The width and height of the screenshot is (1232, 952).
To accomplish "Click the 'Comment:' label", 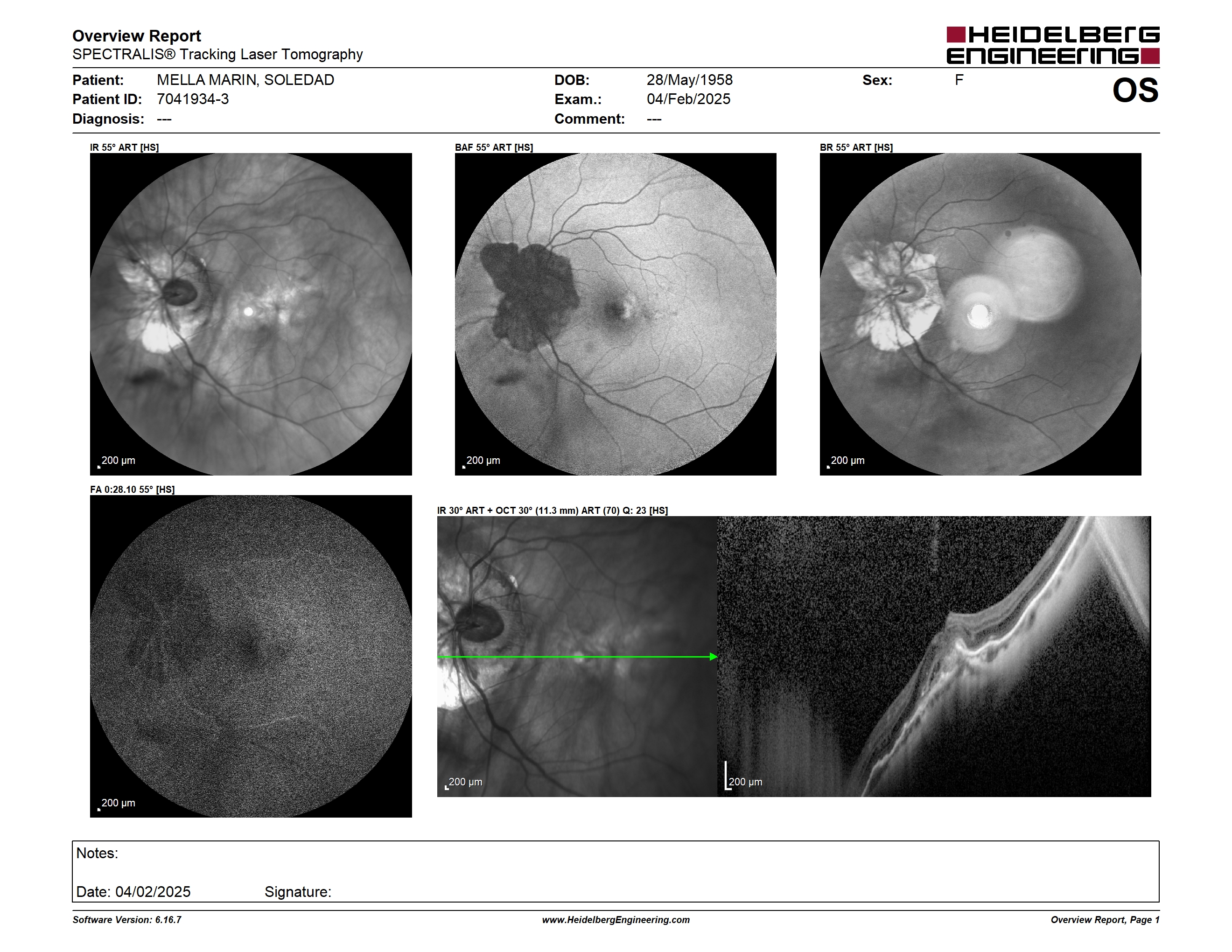I will click(x=589, y=119).
